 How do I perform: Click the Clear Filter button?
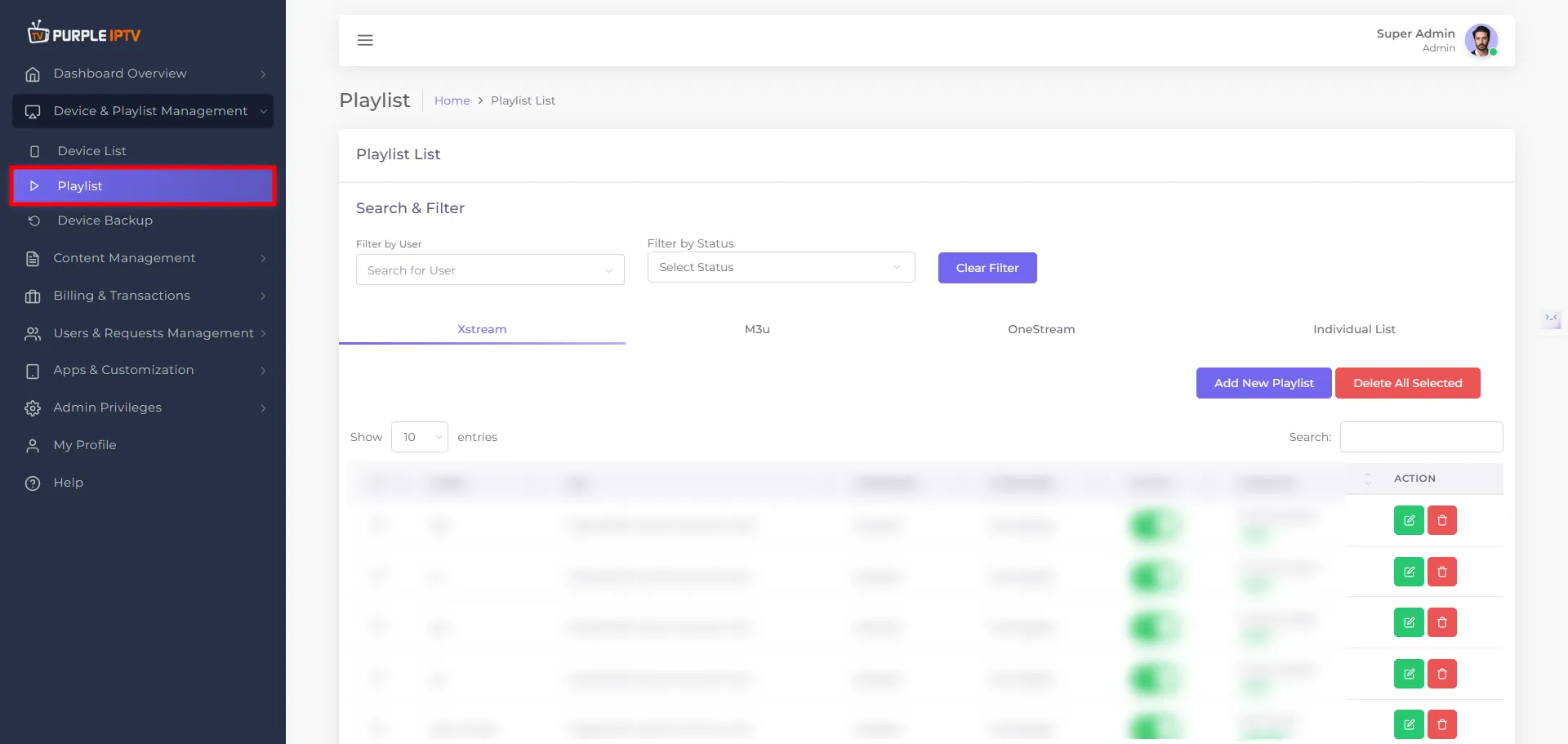click(987, 268)
